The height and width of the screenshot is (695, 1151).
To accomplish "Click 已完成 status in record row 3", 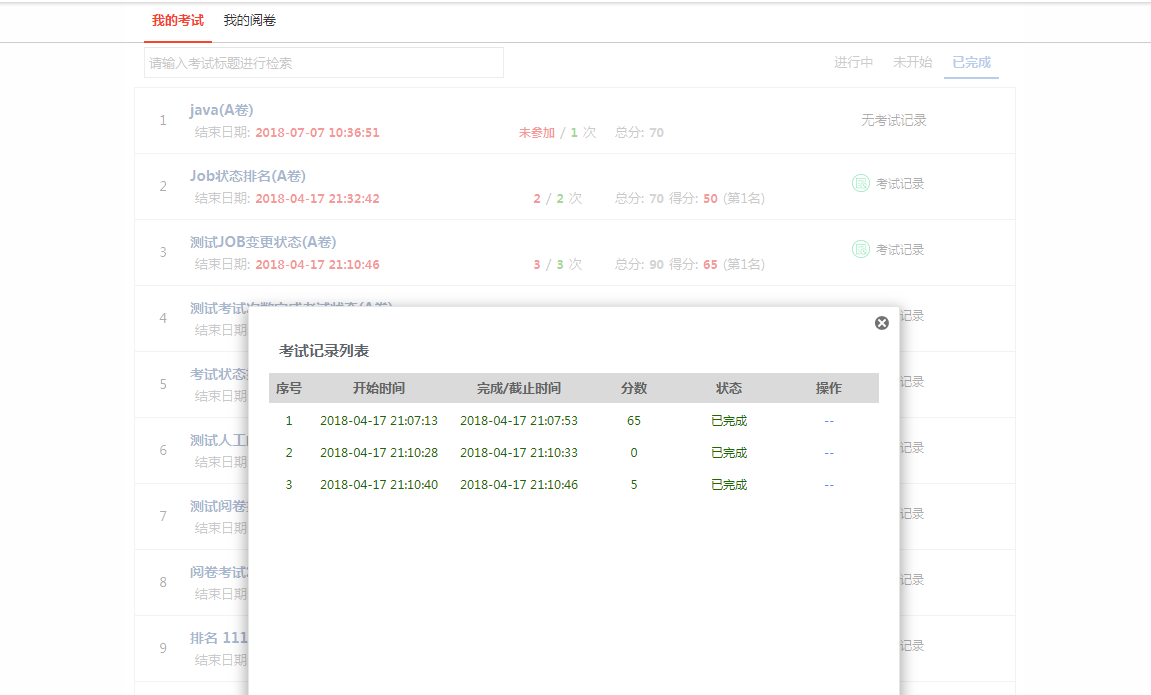I will coord(729,485).
